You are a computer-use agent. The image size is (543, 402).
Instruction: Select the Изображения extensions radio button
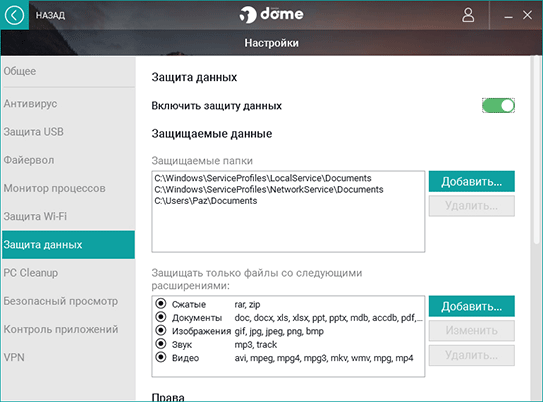pos(161,330)
